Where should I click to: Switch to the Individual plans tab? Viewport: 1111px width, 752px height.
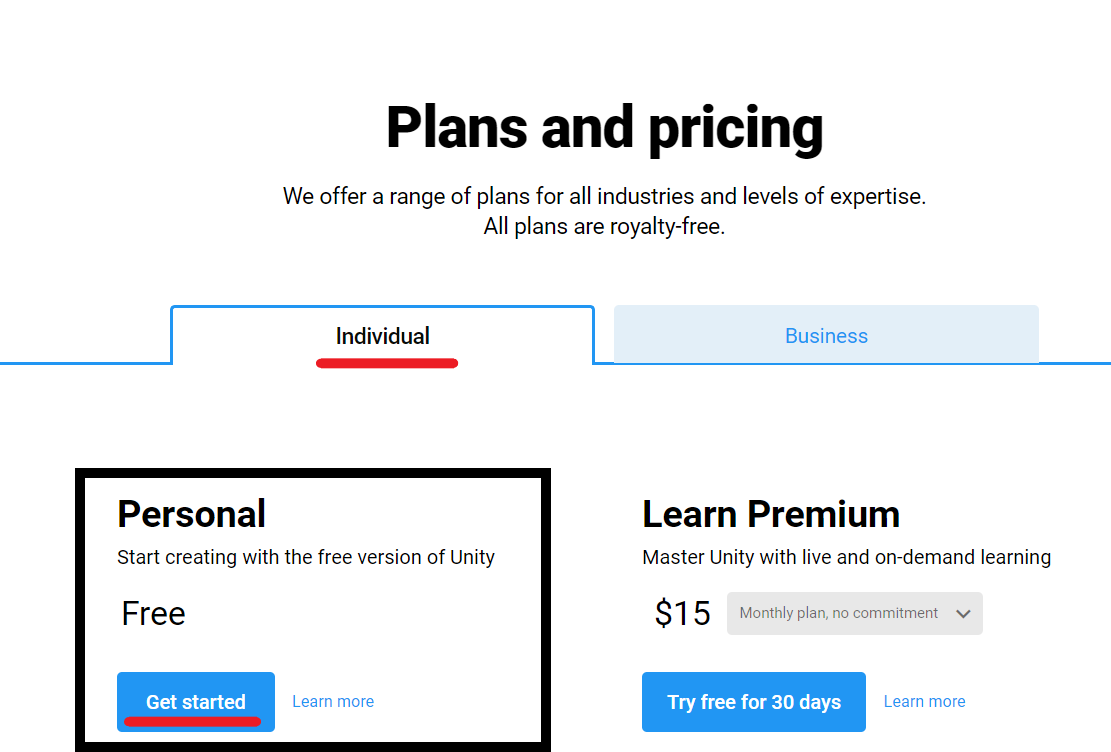point(382,336)
